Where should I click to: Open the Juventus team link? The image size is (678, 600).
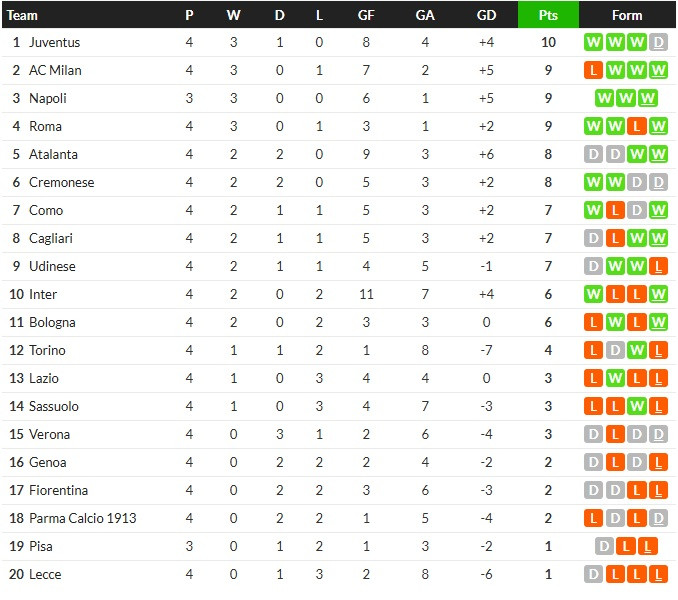[54, 42]
